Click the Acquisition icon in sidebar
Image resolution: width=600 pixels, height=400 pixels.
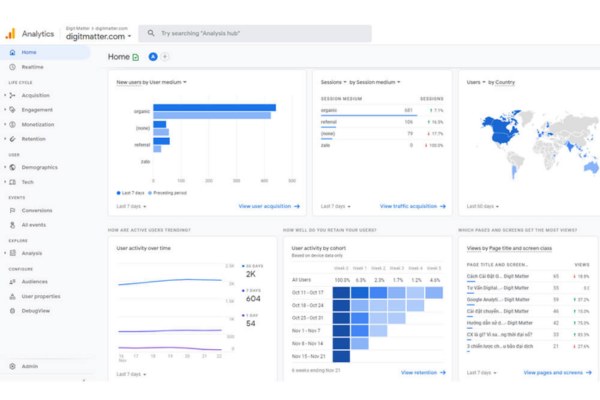click(12, 95)
